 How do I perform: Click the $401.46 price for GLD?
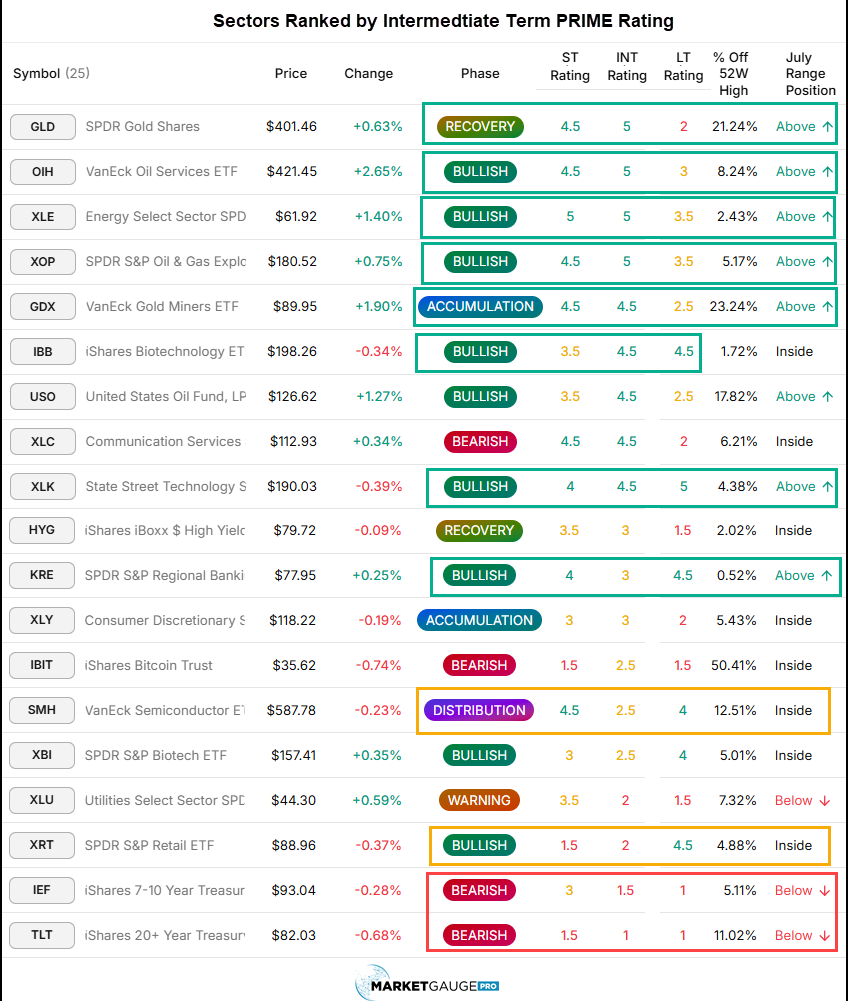tap(291, 126)
